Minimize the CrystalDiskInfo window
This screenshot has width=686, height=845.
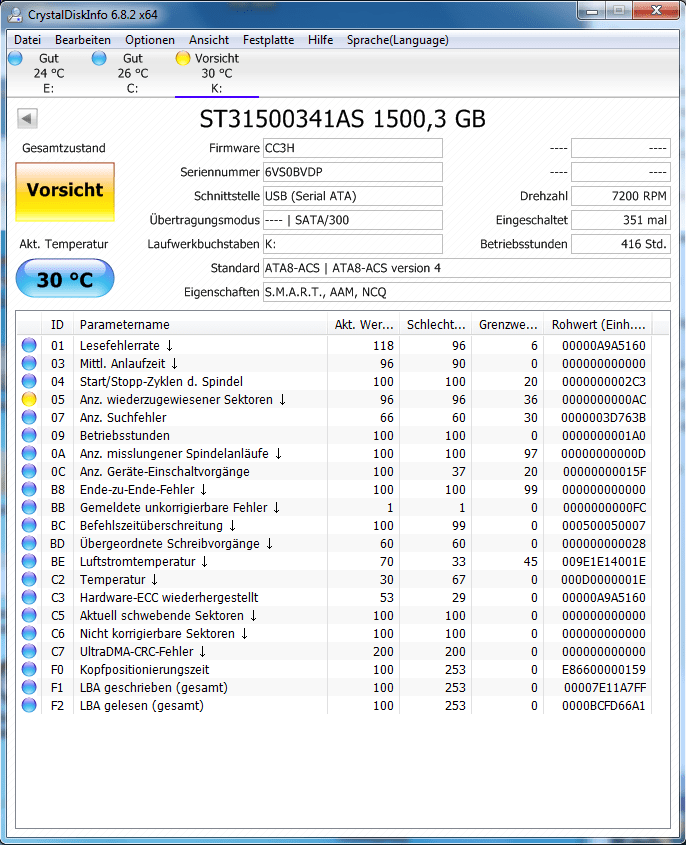(x=592, y=11)
